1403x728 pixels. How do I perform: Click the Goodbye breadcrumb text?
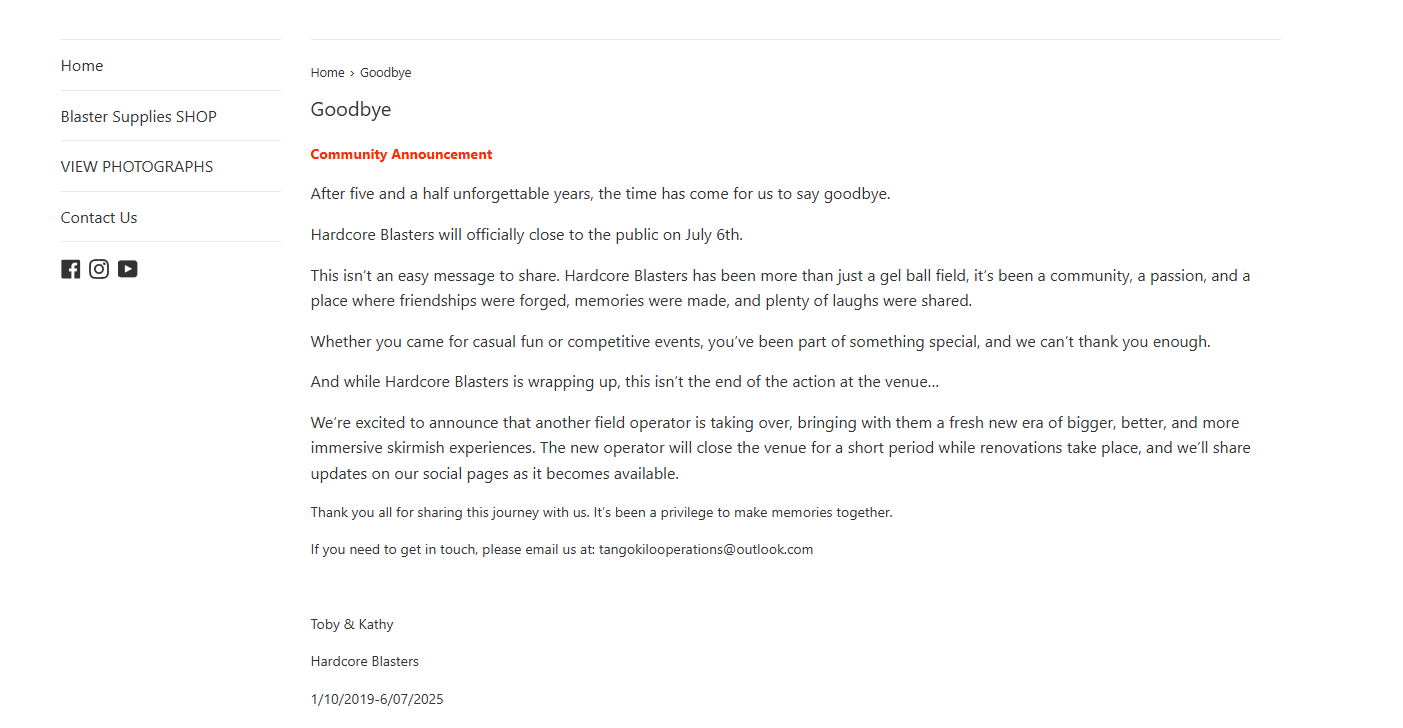pyautogui.click(x=385, y=73)
